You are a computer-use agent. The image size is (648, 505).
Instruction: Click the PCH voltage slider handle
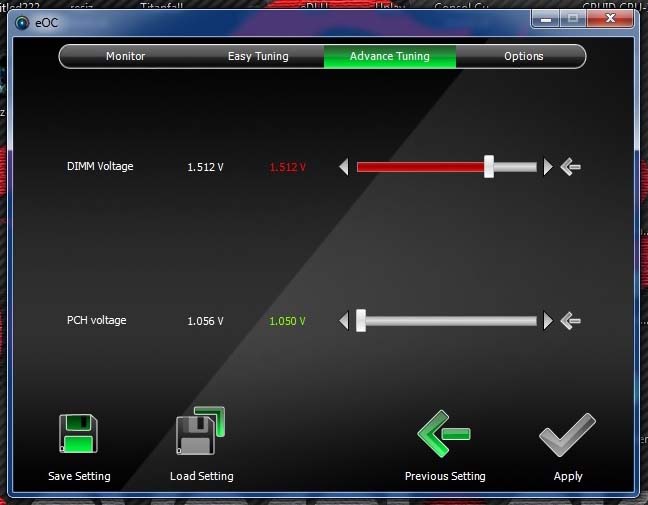pyautogui.click(x=361, y=321)
